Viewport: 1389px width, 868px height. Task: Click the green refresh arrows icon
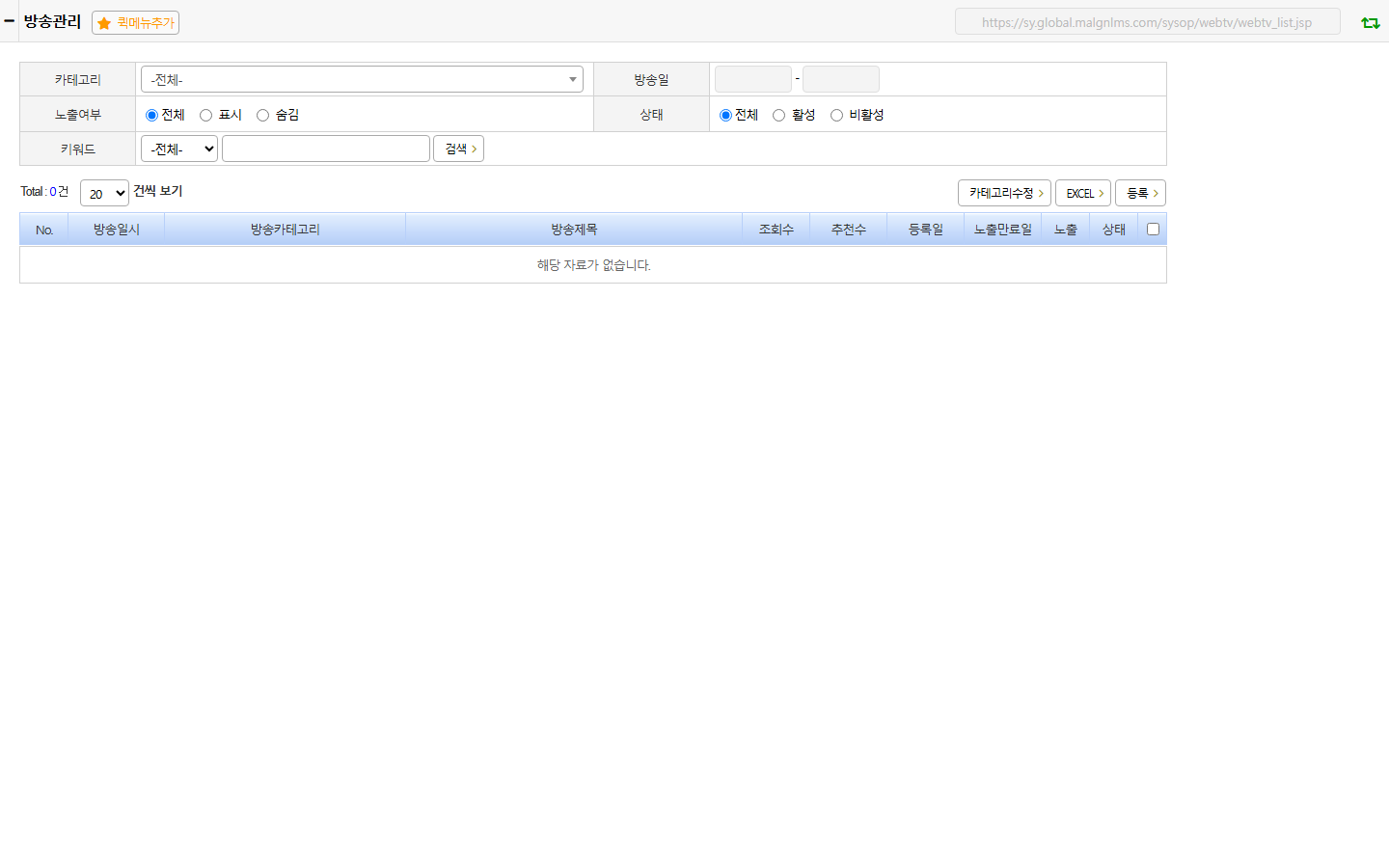click(x=1370, y=22)
